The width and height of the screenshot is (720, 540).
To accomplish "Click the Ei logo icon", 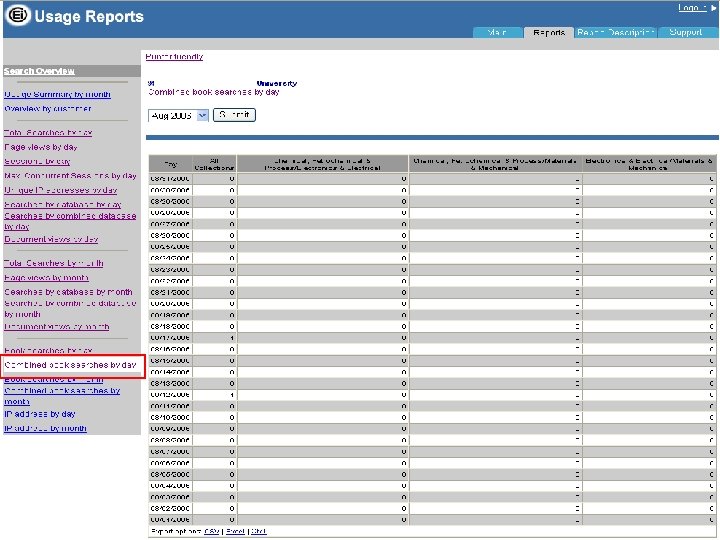I will 18,15.
